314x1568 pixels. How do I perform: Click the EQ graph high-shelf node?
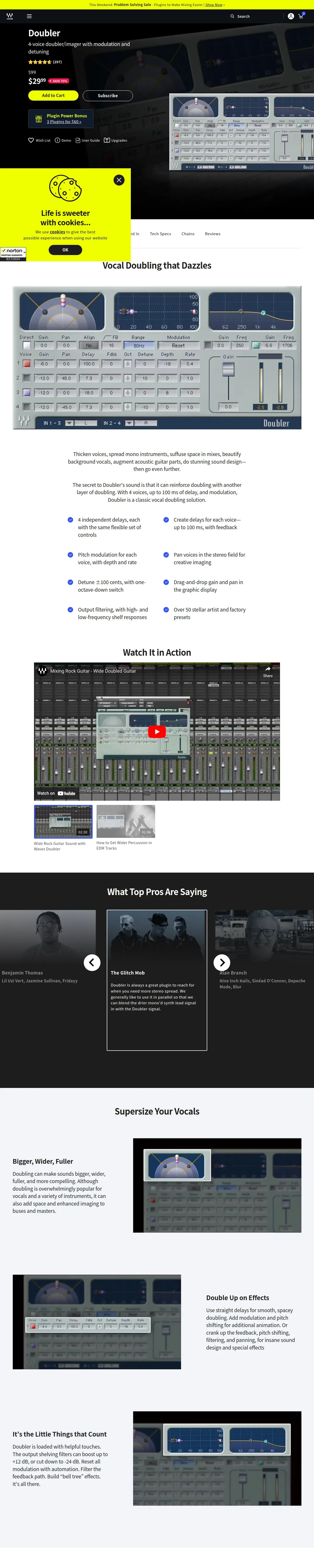[x=263, y=313]
